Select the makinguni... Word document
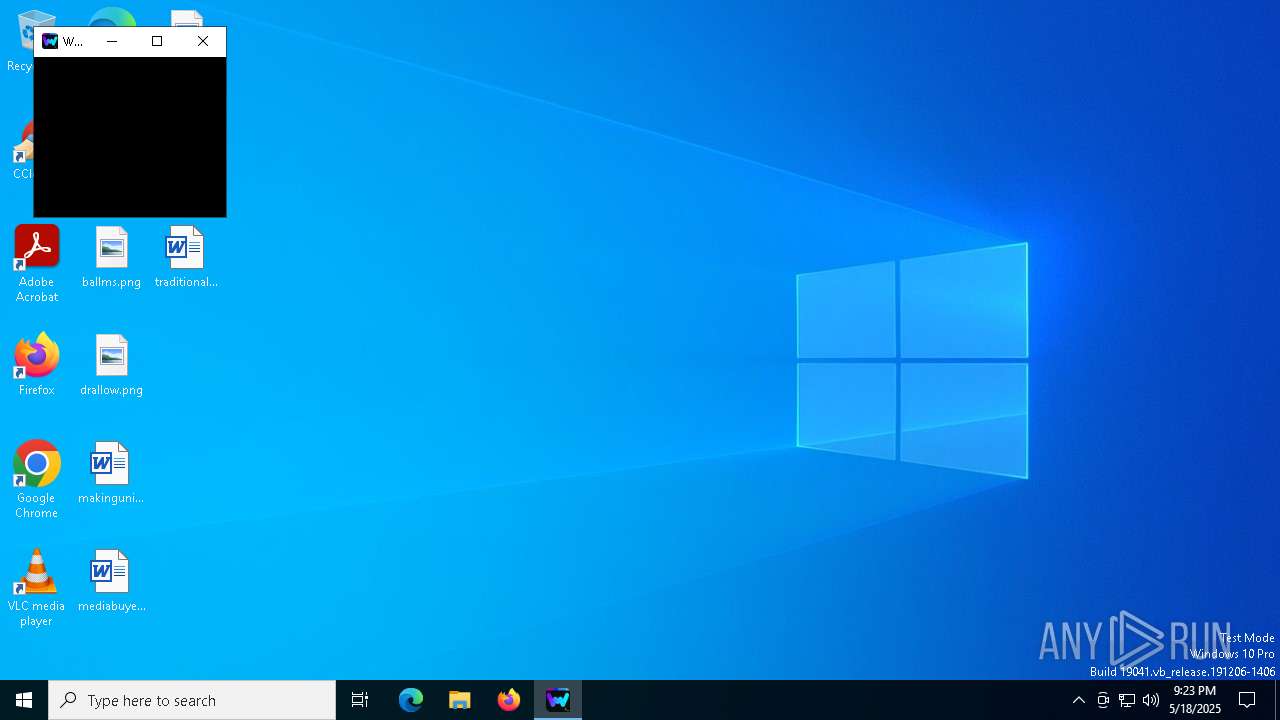The width and height of the screenshot is (1280, 720). [111, 473]
